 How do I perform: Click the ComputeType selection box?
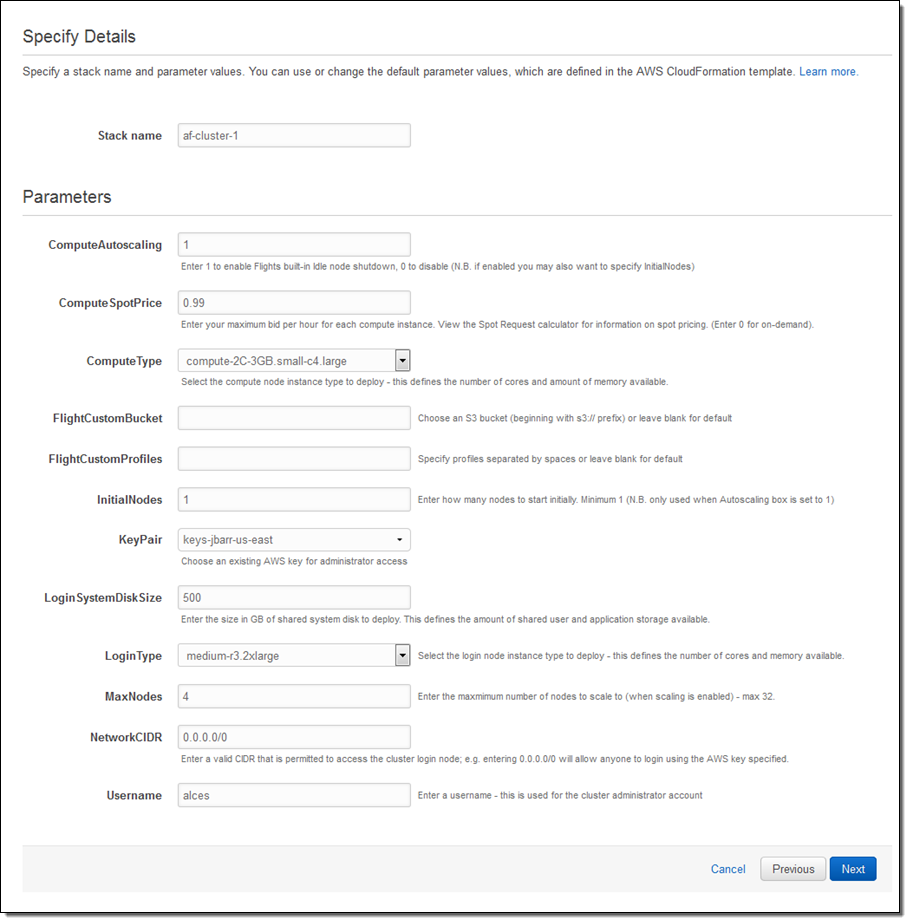[285, 360]
